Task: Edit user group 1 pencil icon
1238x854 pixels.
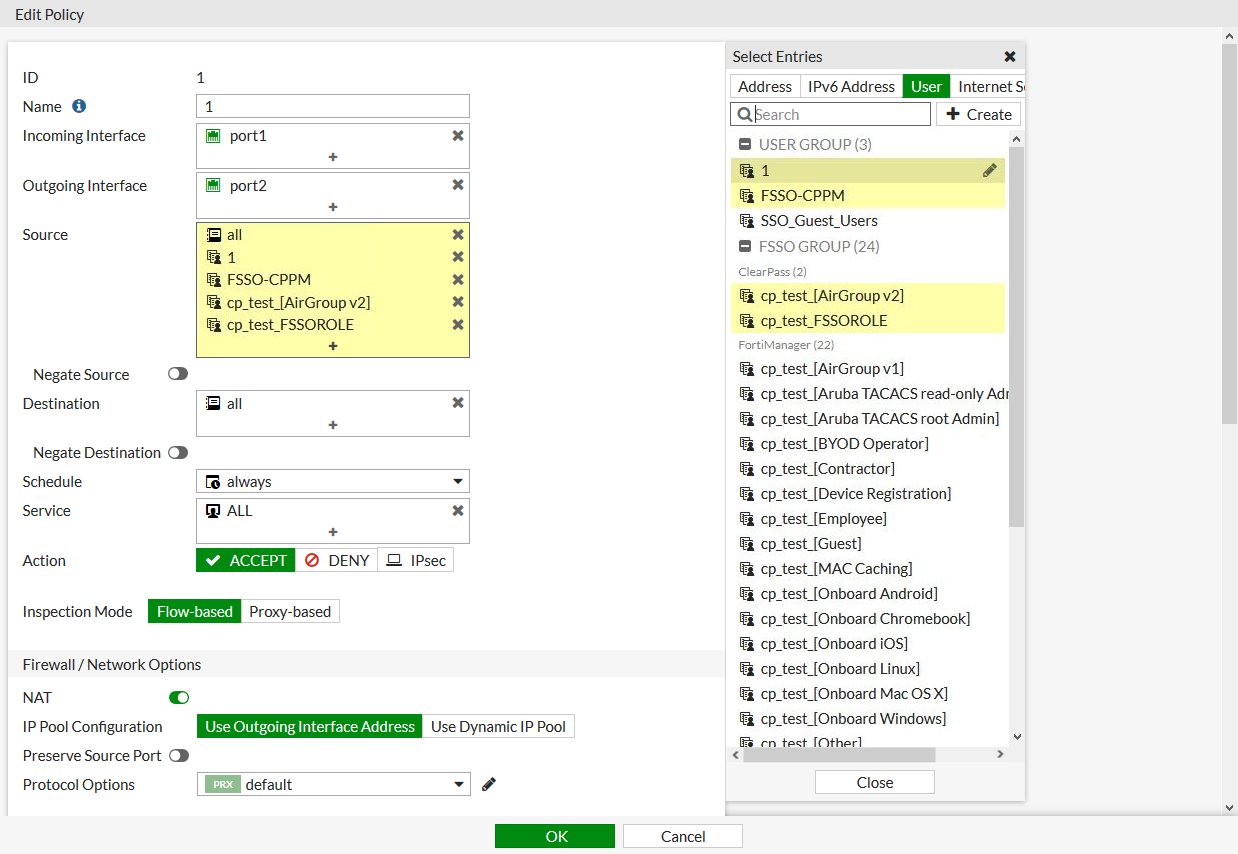Action: [x=990, y=171]
